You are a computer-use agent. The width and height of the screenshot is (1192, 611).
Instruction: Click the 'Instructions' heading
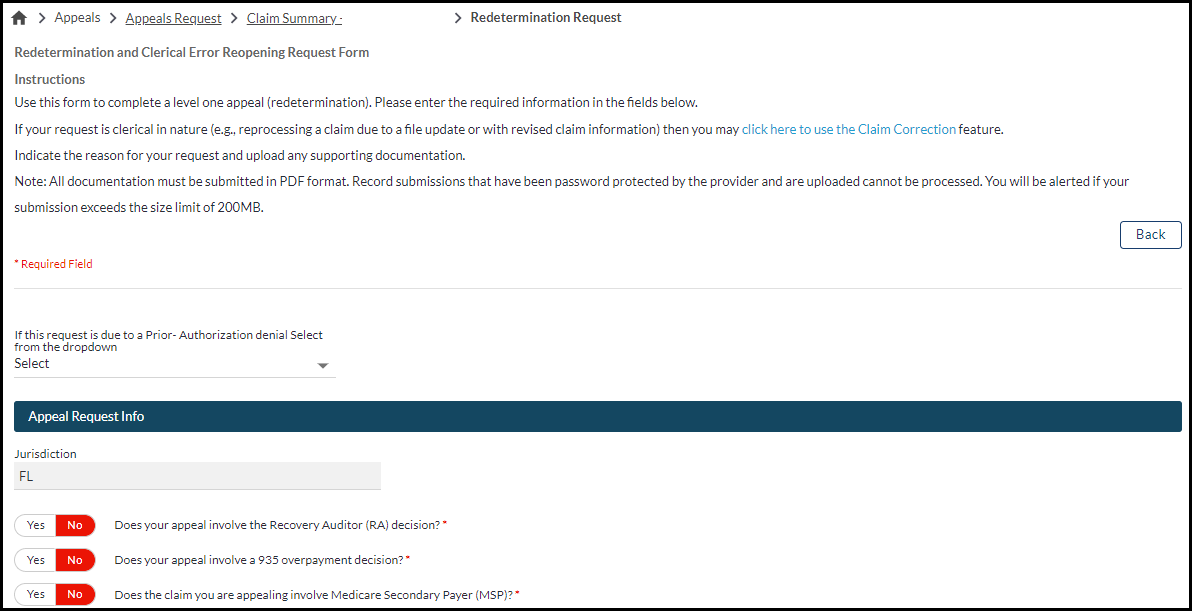point(49,79)
